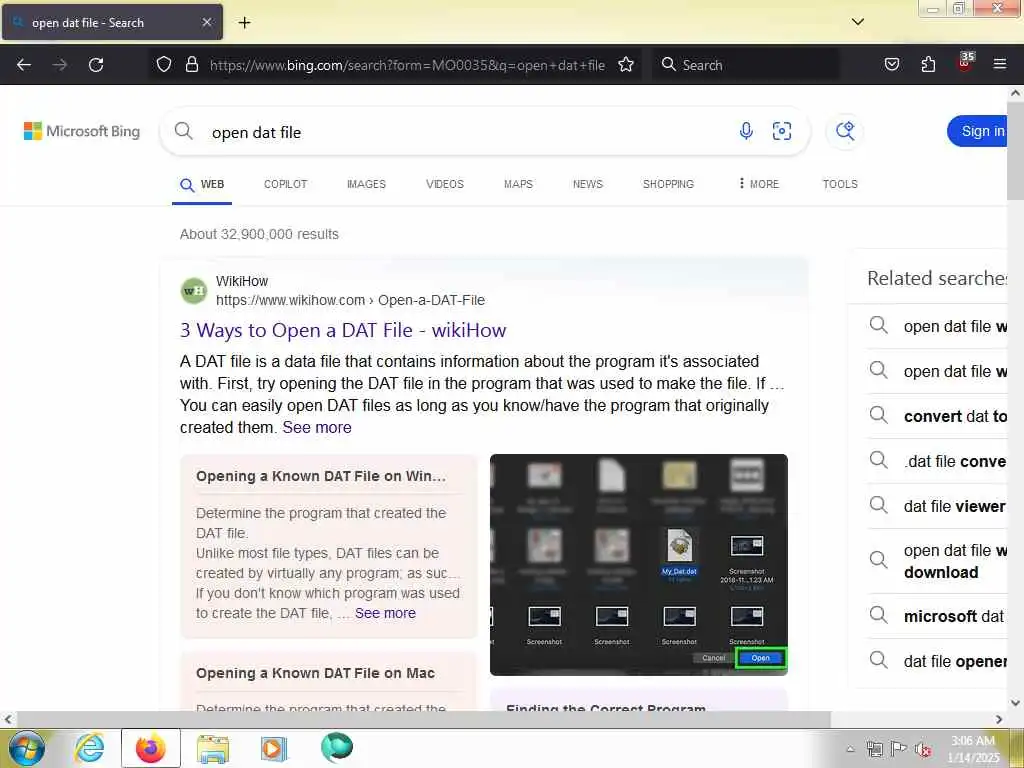Expand the list all tabs chevron
The width and height of the screenshot is (1024, 768).
(858, 22)
